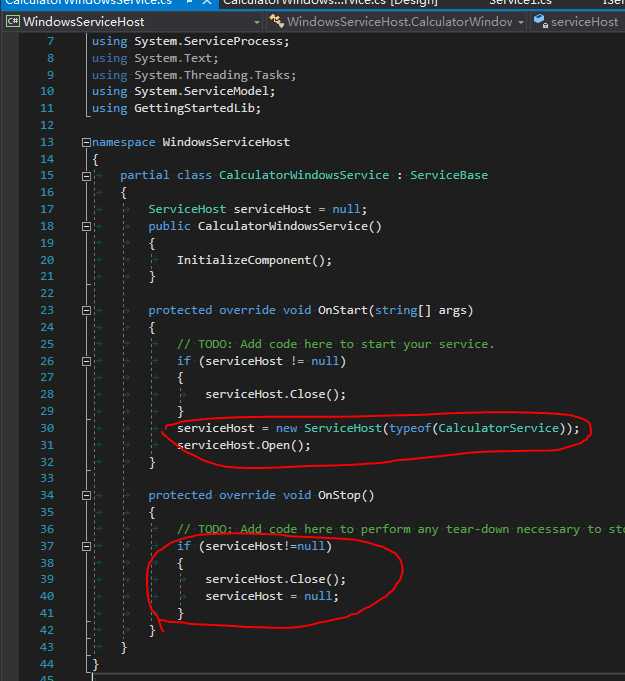The image size is (625, 681).
Task: Click the C# project icon in navigation bar
Action: coord(13,21)
